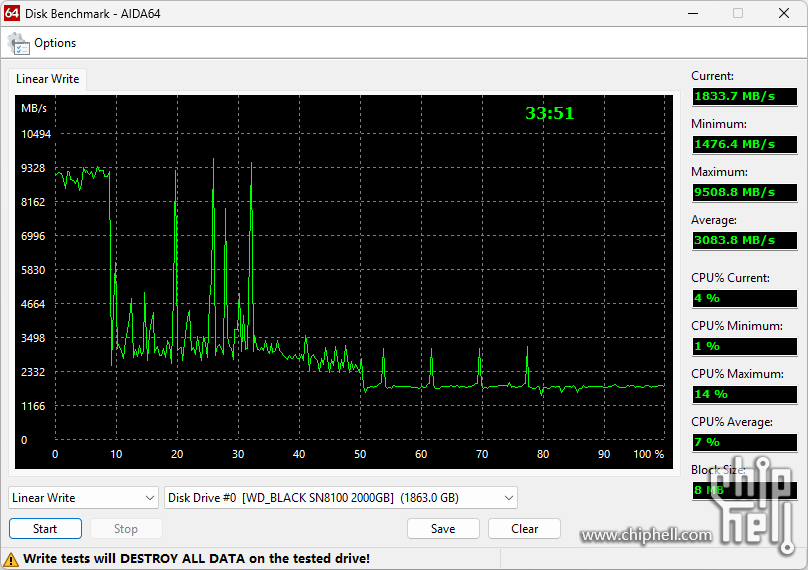Click the 10494 y-axis label
This screenshot has width=808, height=570.
[x=36, y=135]
